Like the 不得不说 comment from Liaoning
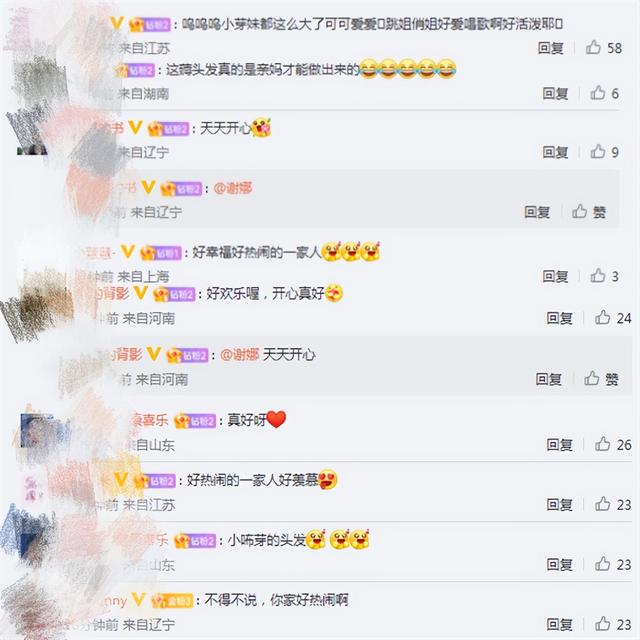Screen dimensions: 640x640 point(613,624)
